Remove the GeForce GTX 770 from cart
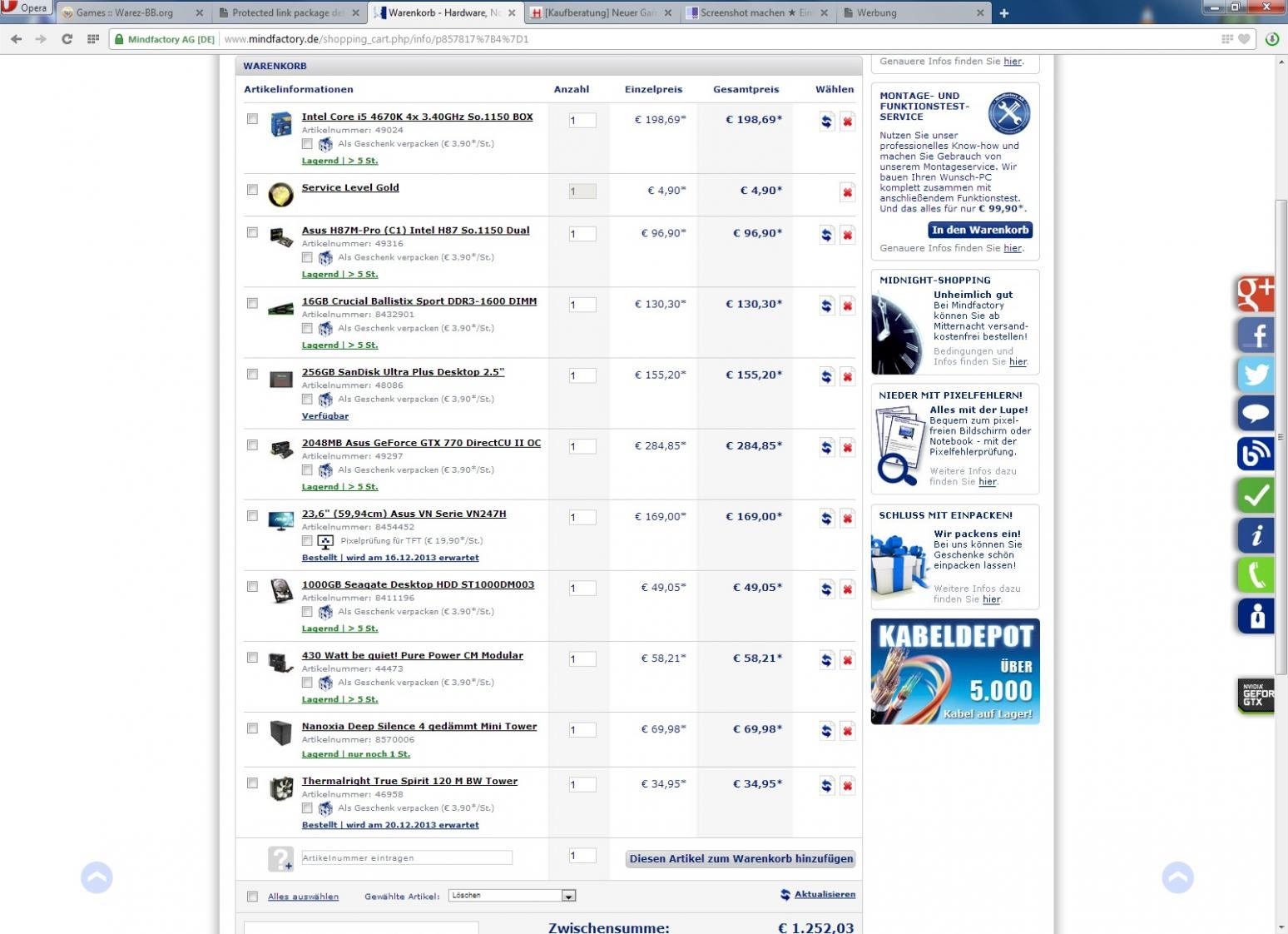The image size is (1288, 934). tap(847, 447)
